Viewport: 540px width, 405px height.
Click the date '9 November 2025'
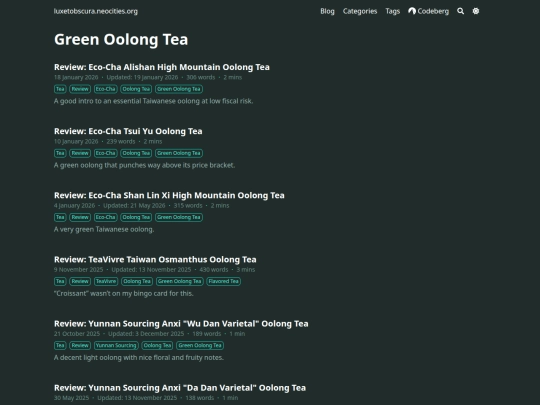[79, 269]
